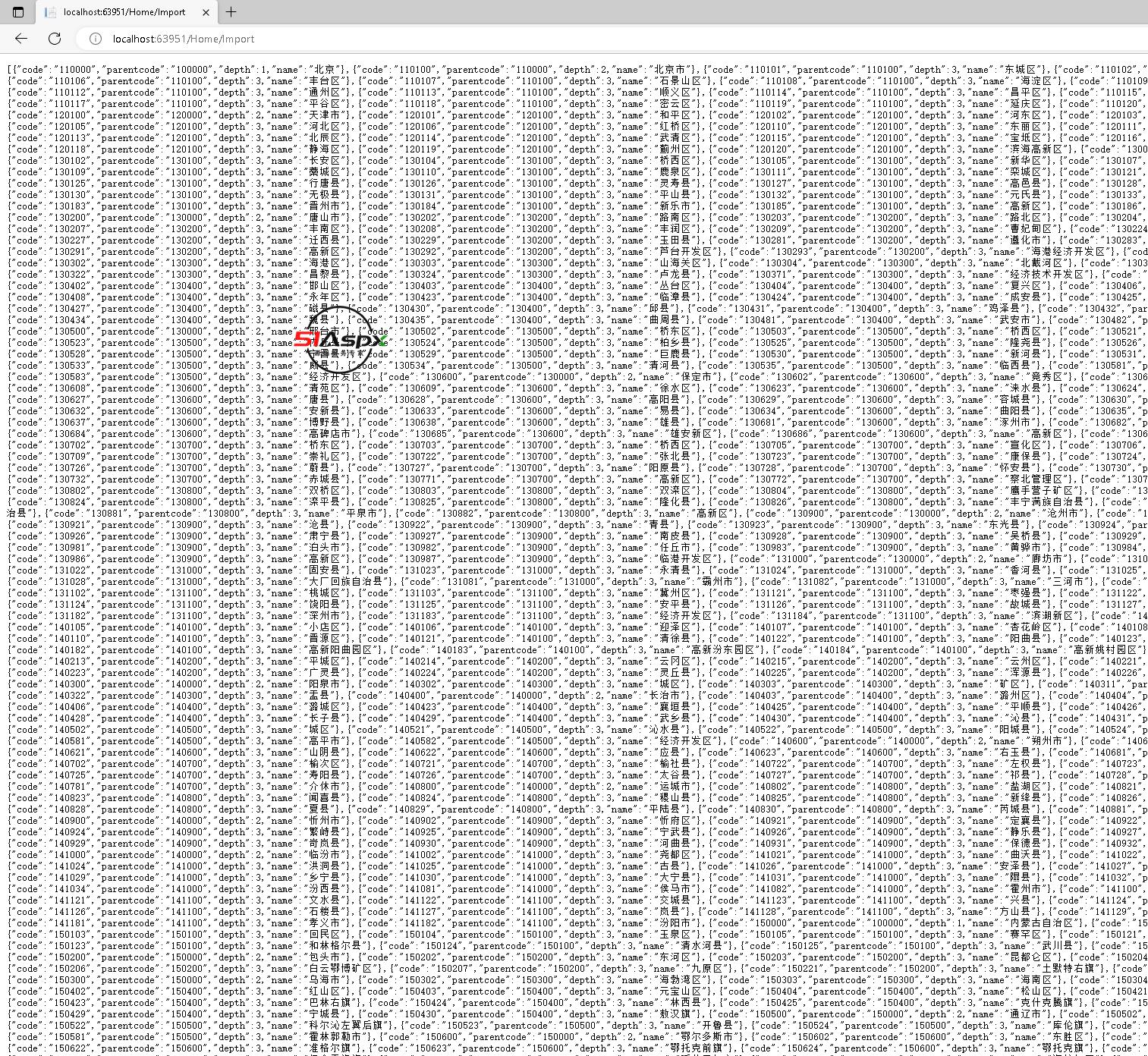
Task: Click the name "平泉市"
Action: 362,514
